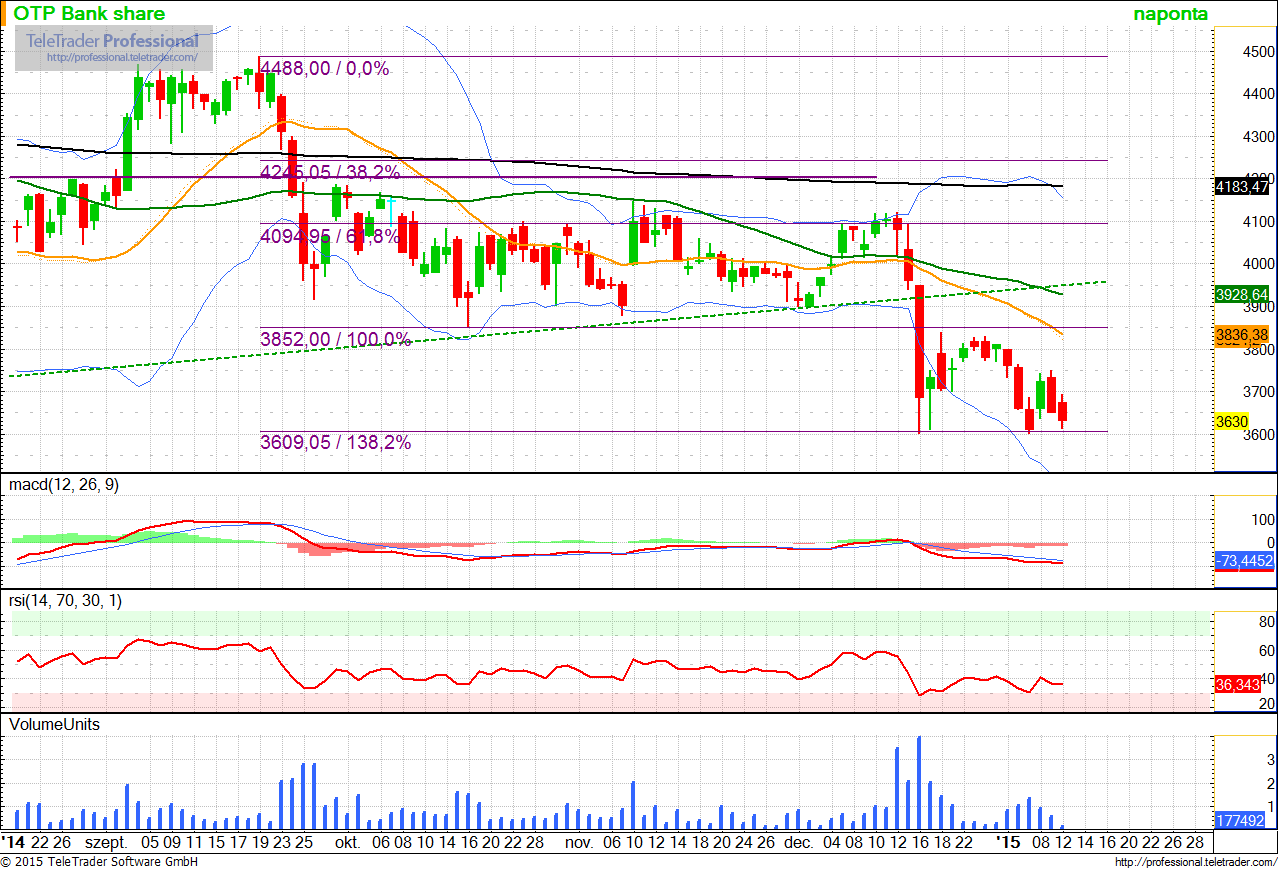
Task: Click the blue -73,4452 MACD value tag
Action: click(x=1244, y=562)
